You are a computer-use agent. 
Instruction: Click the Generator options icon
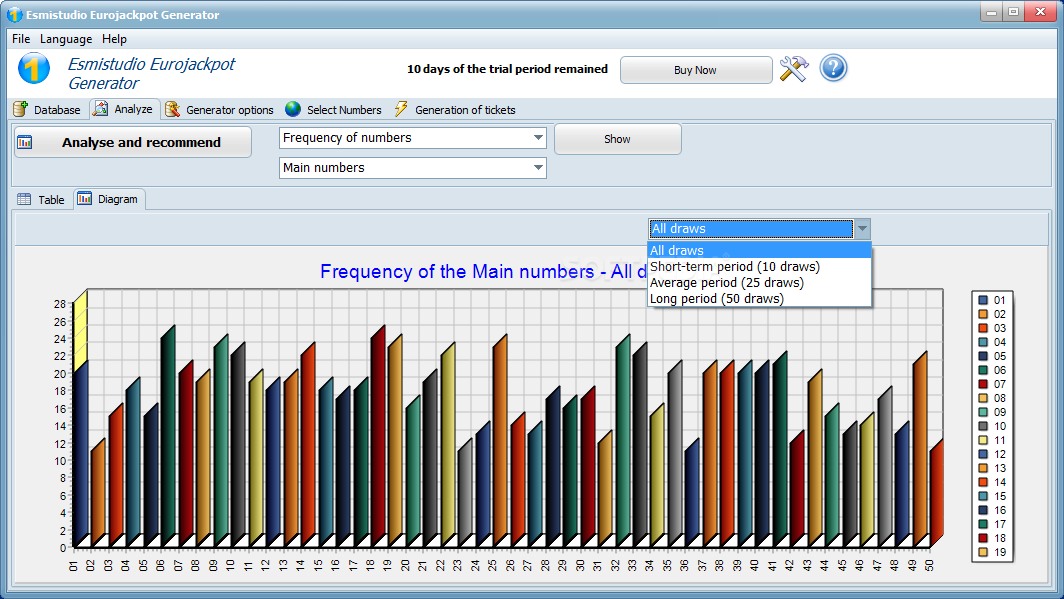pos(173,109)
